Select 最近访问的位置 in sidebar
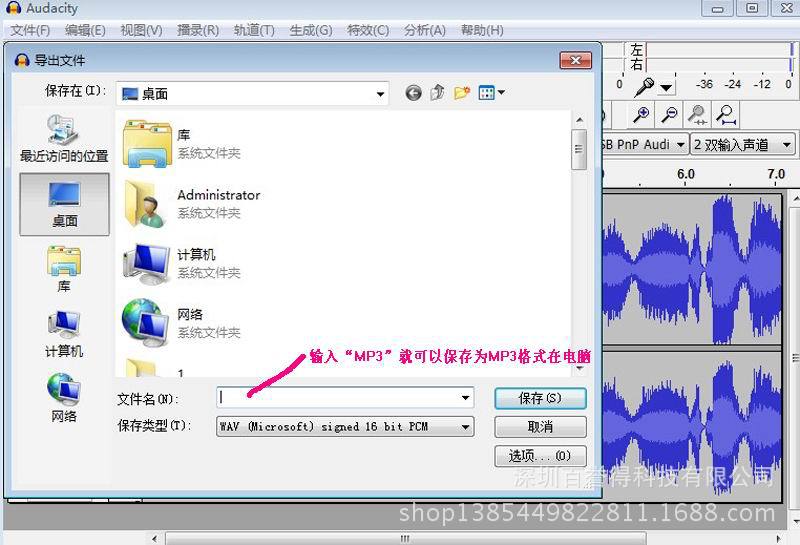The image size is (800, 545). [x=64, y=138]
